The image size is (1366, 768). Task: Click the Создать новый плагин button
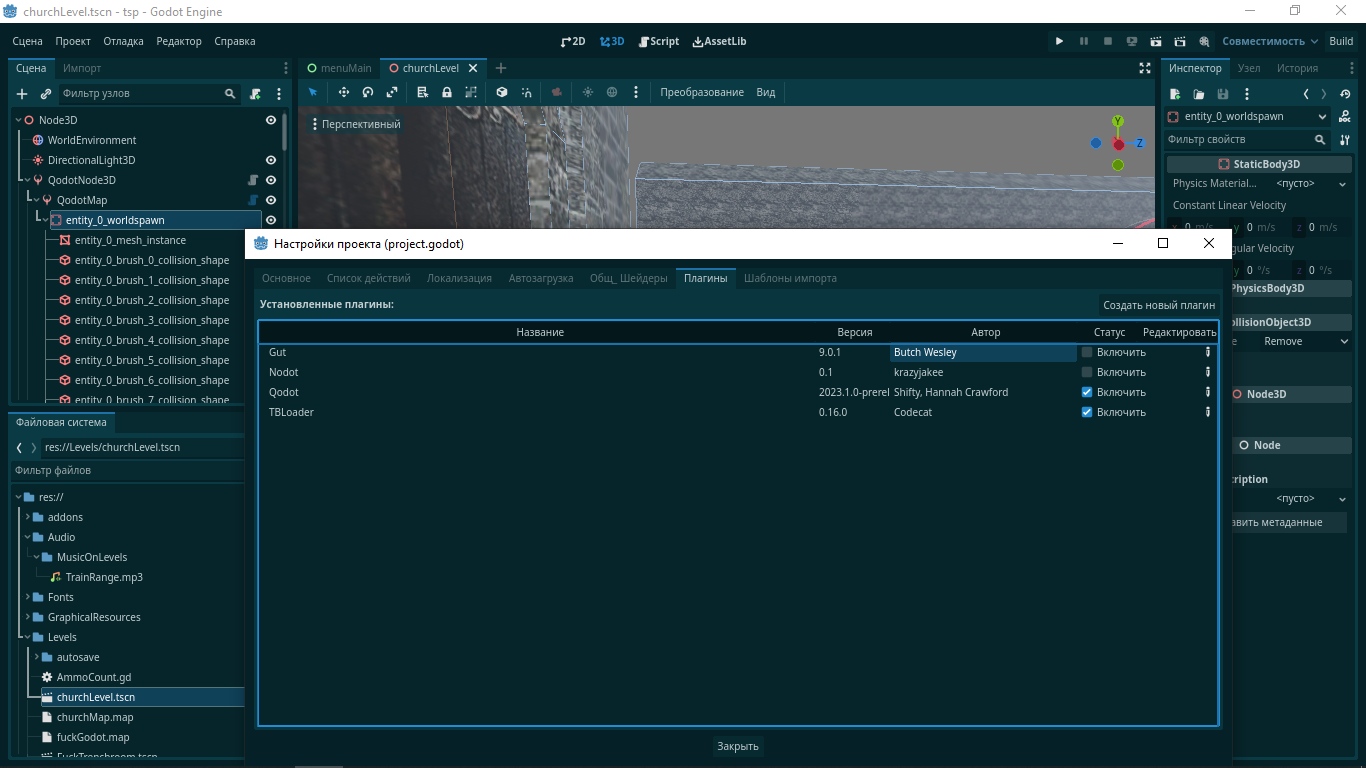click(1159, 305)
